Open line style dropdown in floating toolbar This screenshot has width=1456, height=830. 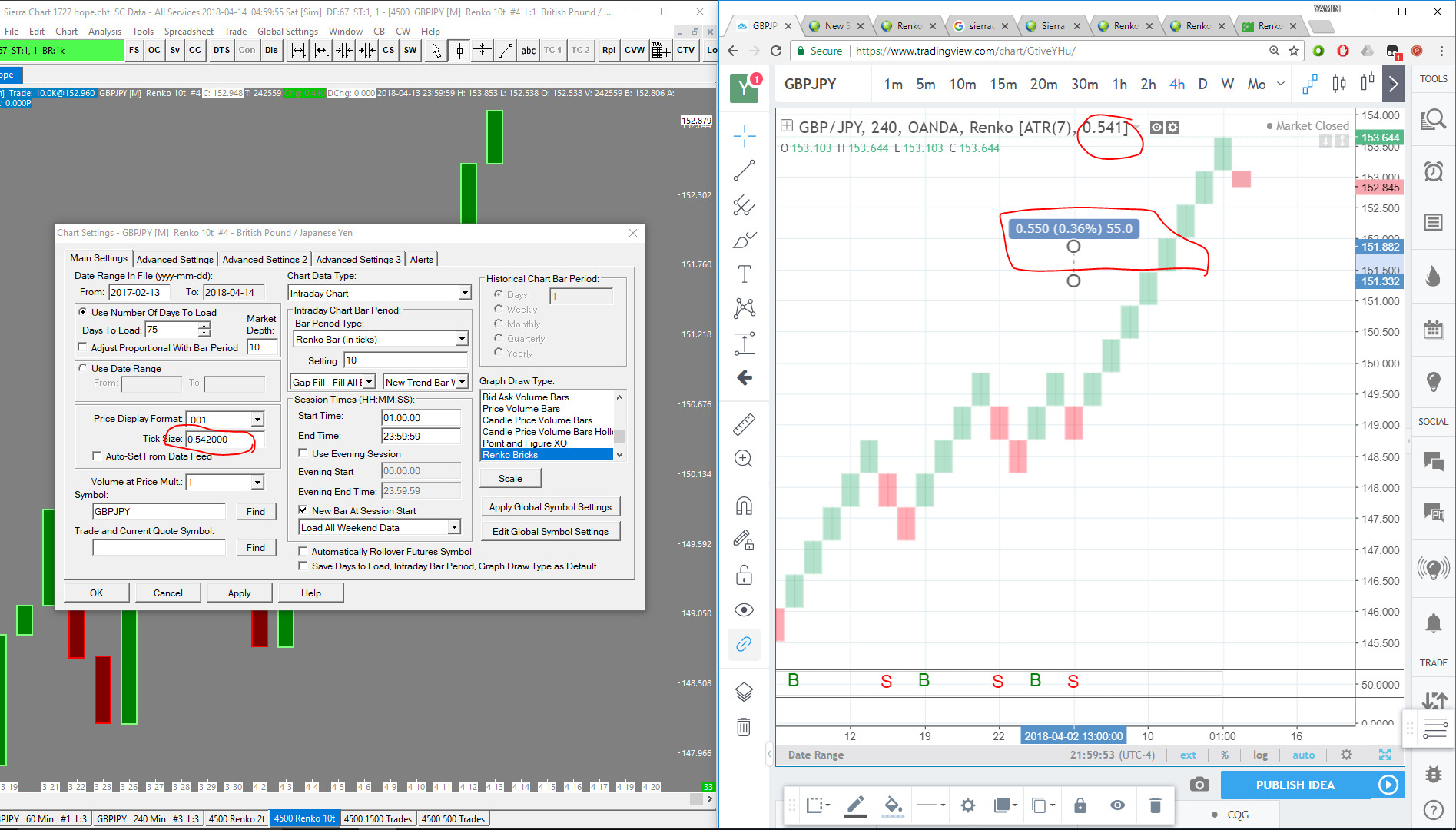click(x=930, y=805)
